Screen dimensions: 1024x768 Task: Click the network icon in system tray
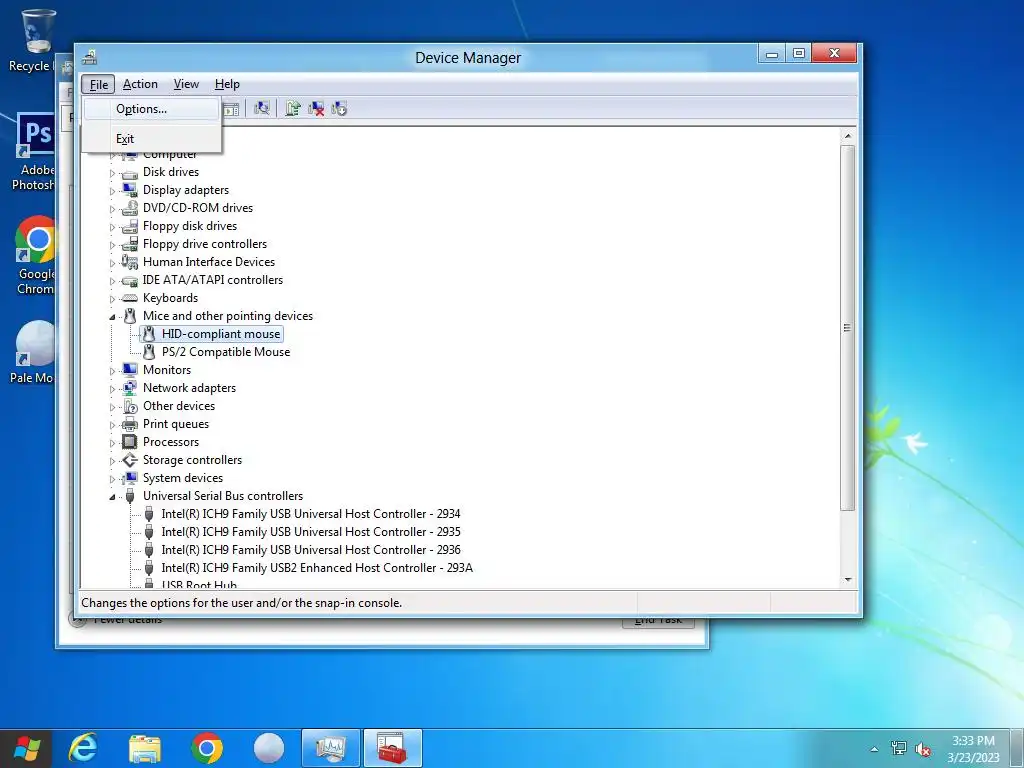[899, 748]
